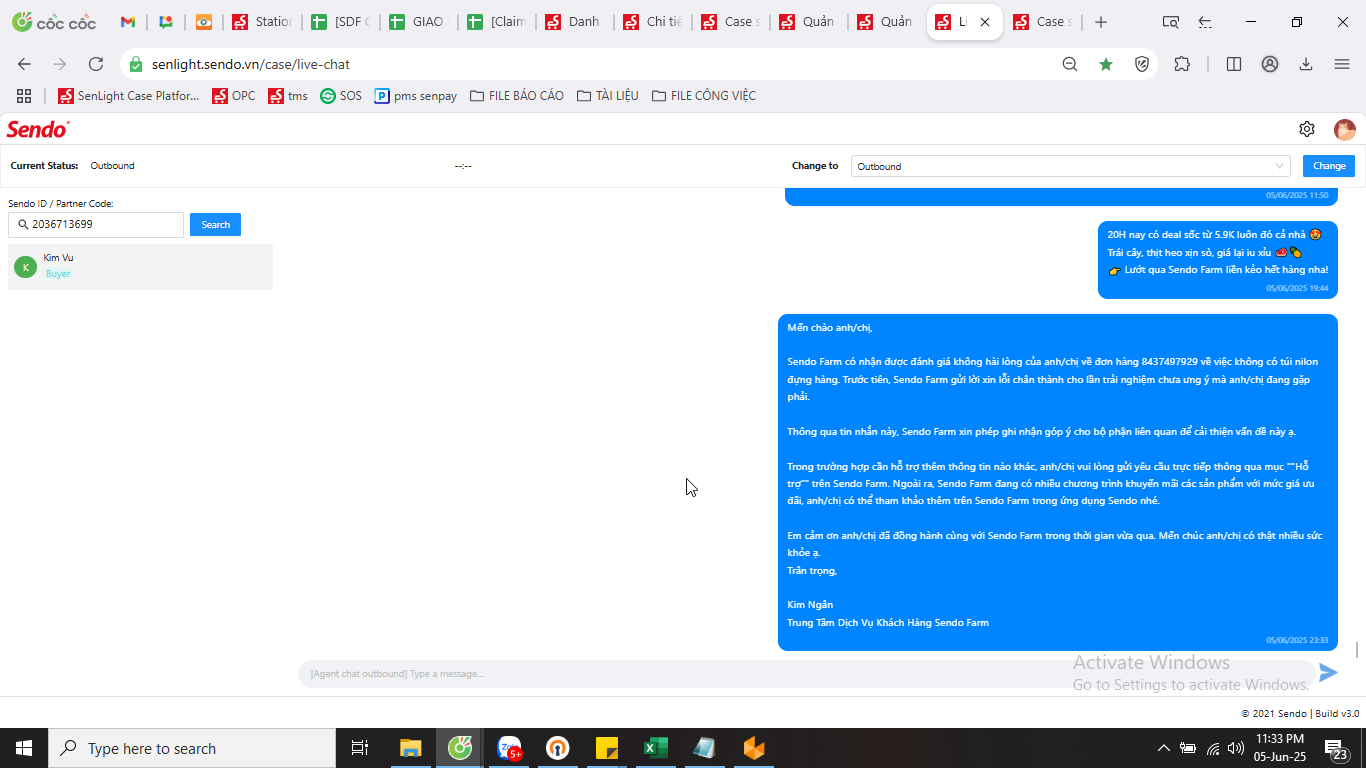Open the SOS bookmark
Screen dimensions: 1366x768
(341, 96)
